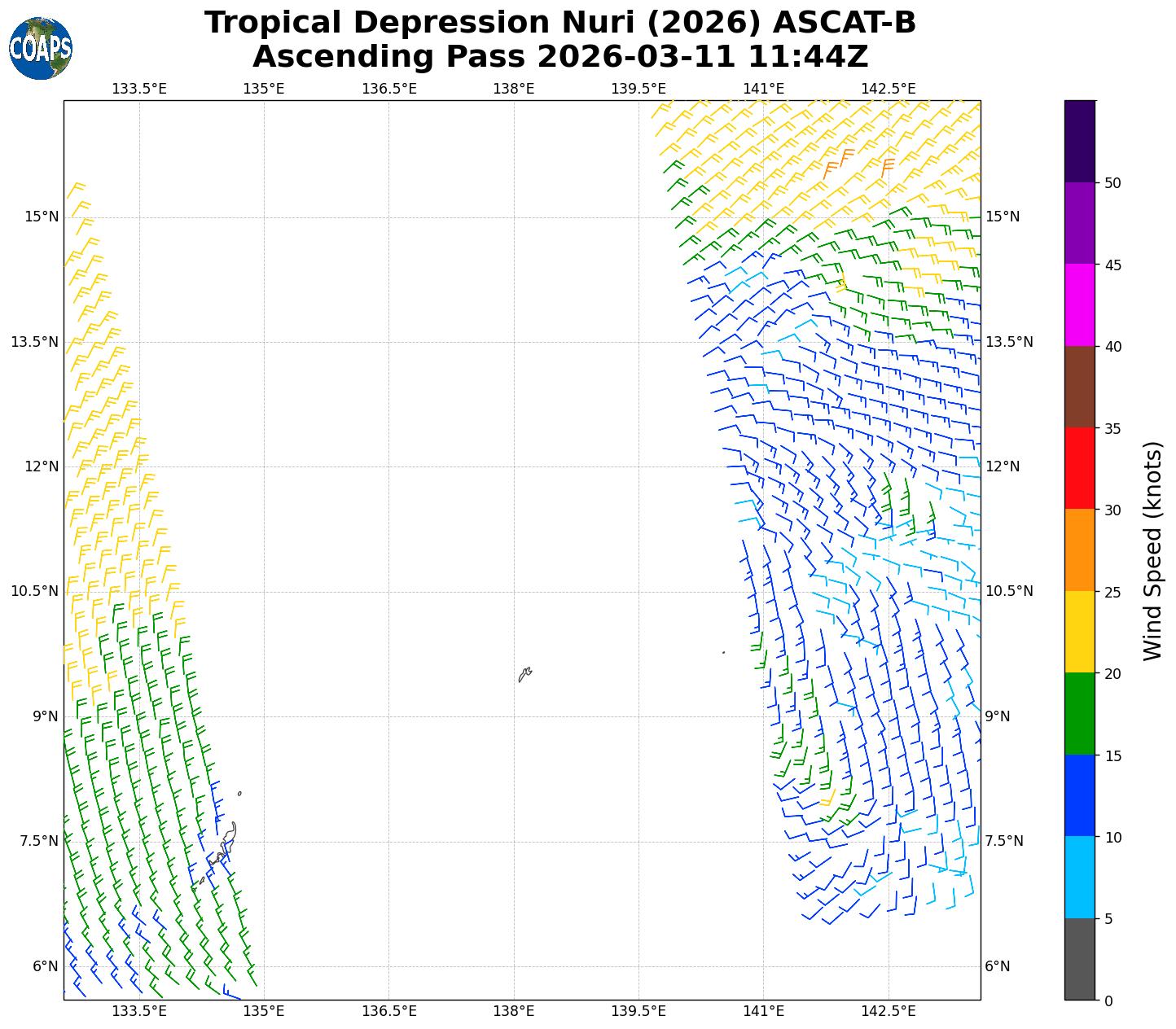Select the orange 25-30 knot colorbar band
This screenshot has width=1176, height=1029.
1080,550
